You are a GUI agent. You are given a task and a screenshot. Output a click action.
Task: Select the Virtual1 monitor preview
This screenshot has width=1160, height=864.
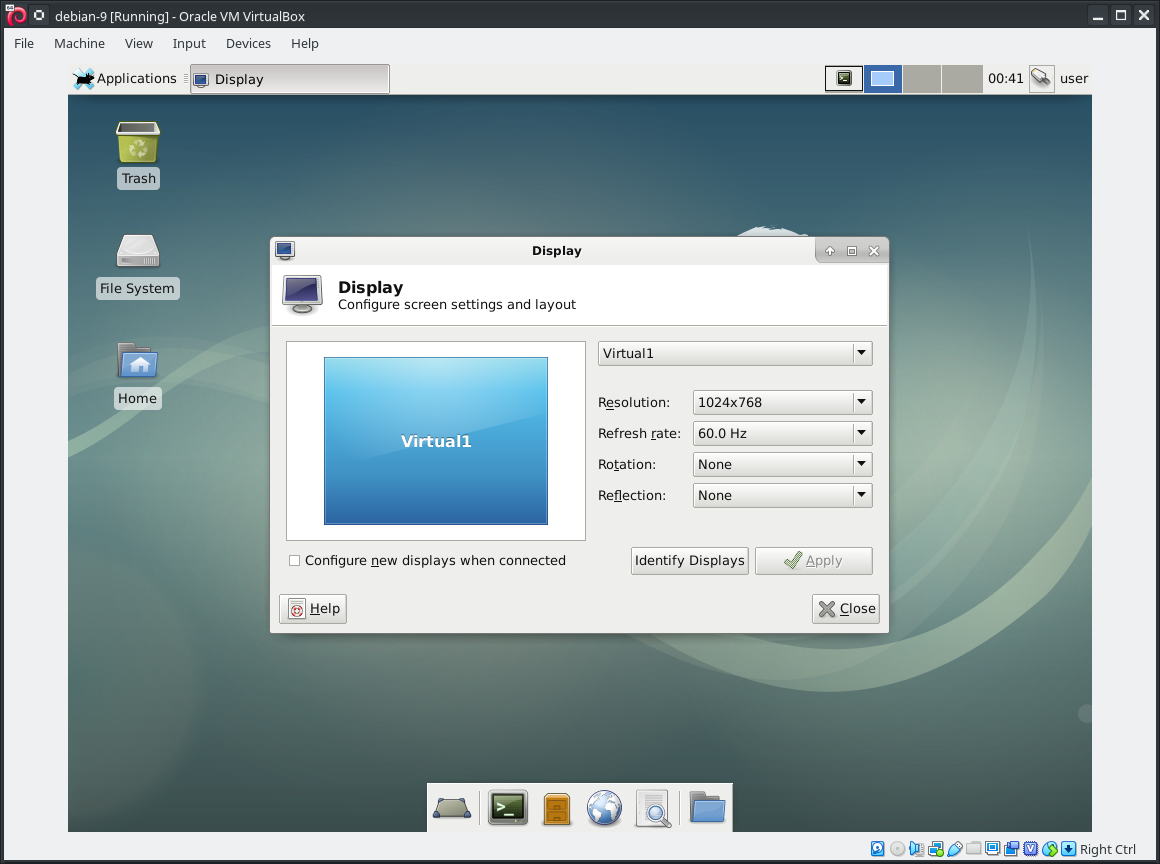coord(436,441)
